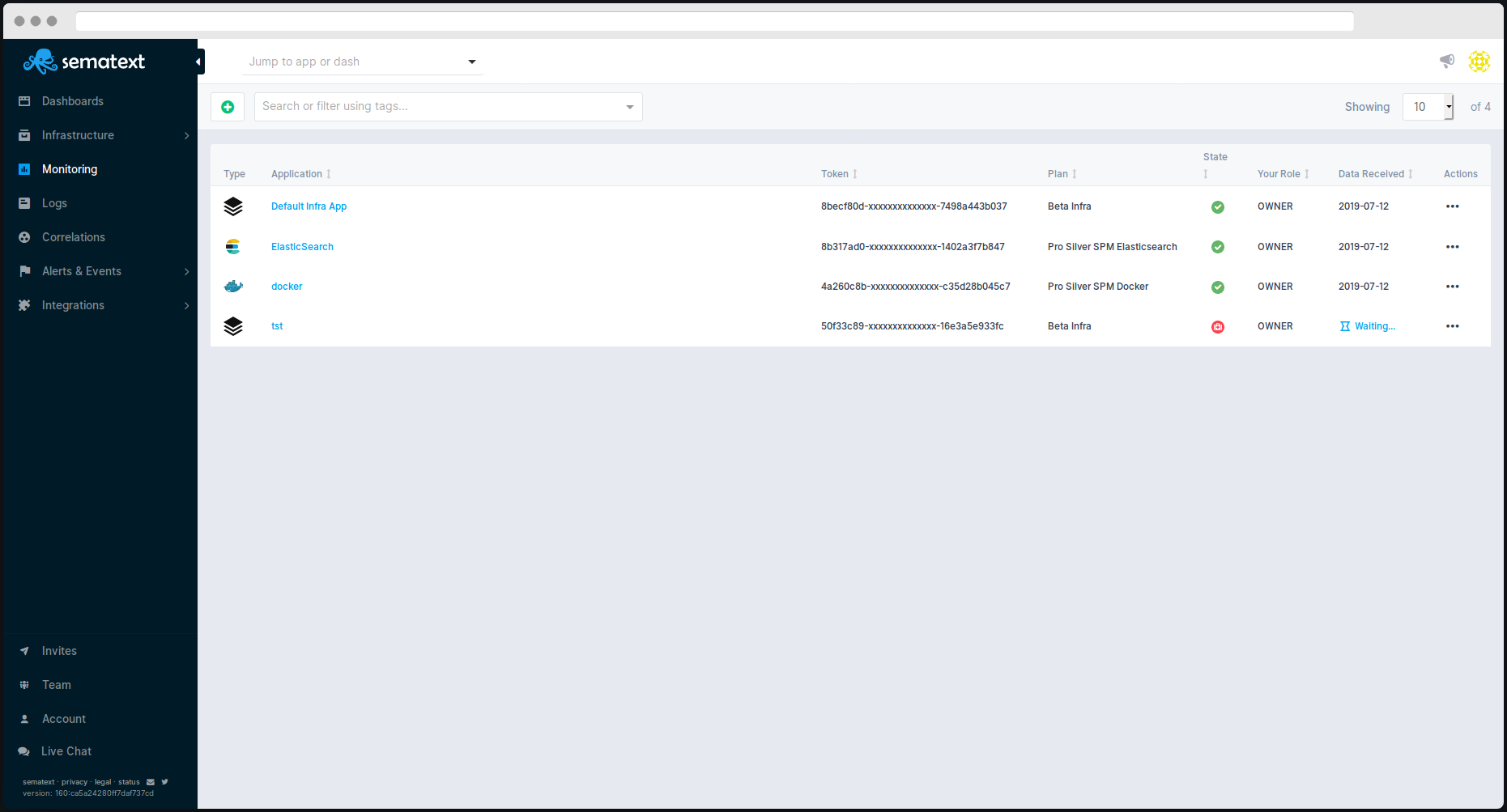This screenshot has width=1507, height=812.
Task: Open the ElasticSearch application link
Action: click(302, 247)
